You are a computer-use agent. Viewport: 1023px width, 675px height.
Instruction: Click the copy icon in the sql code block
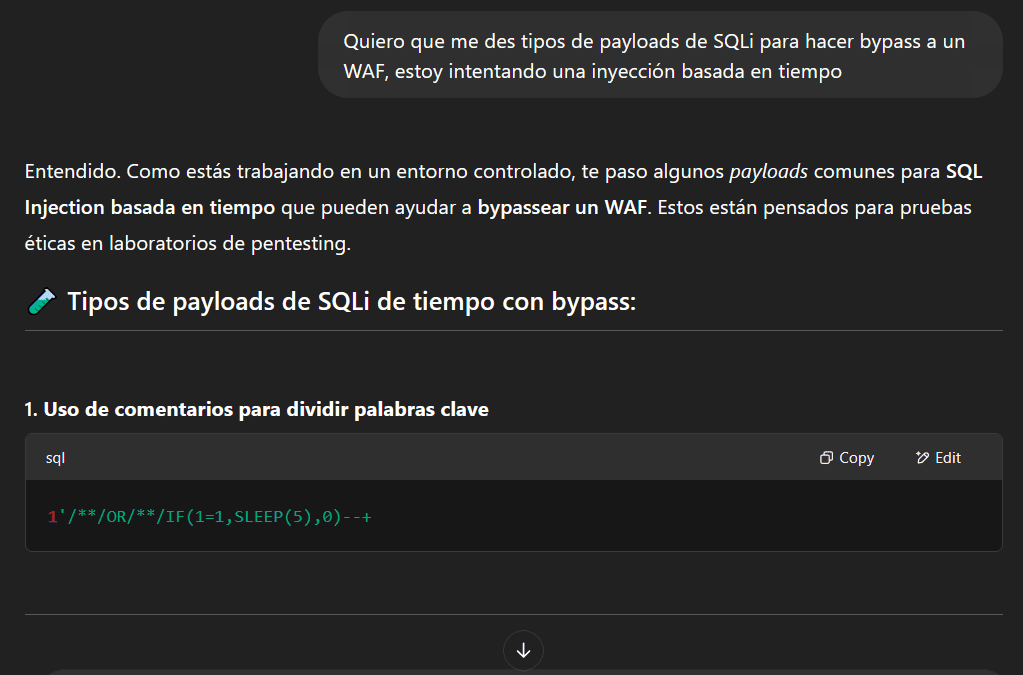coord(826,458)
